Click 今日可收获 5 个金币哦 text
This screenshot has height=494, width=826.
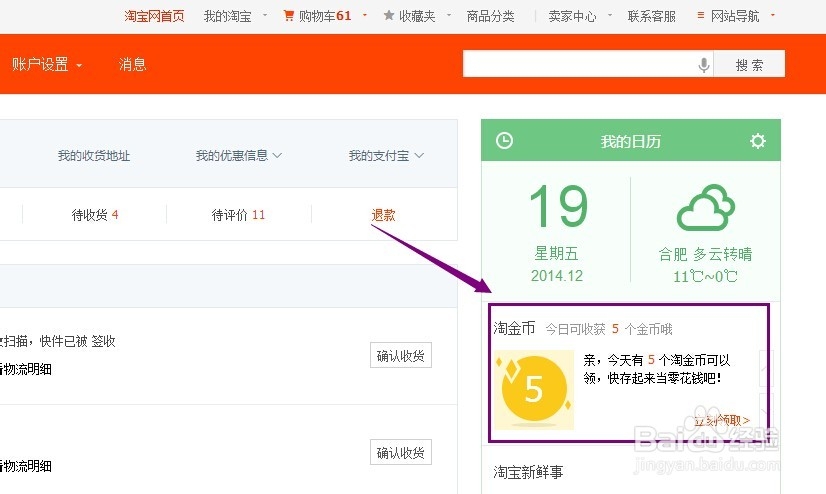click(x=609, y=329)
